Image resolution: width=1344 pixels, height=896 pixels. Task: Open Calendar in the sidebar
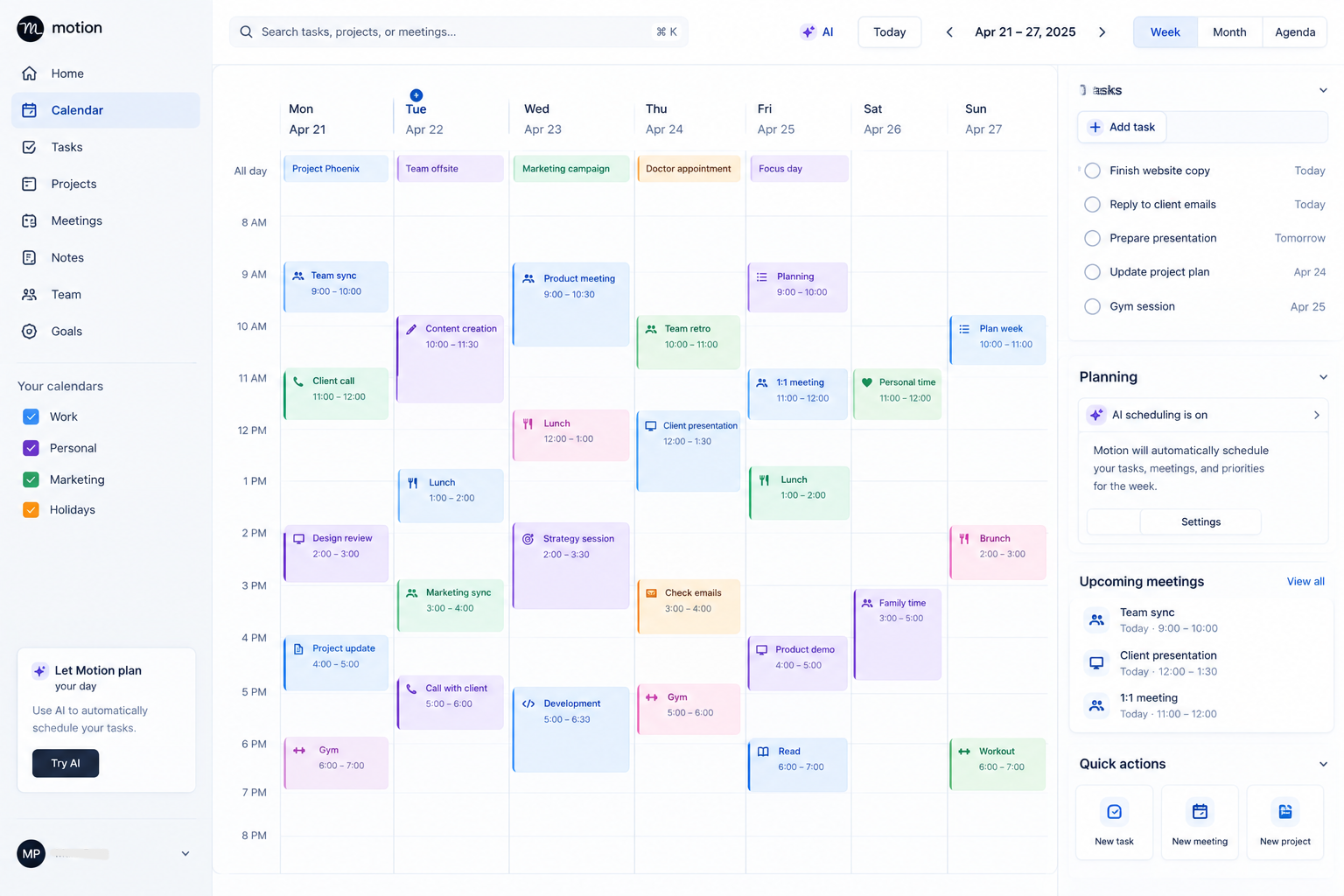(x=106, y=110)
